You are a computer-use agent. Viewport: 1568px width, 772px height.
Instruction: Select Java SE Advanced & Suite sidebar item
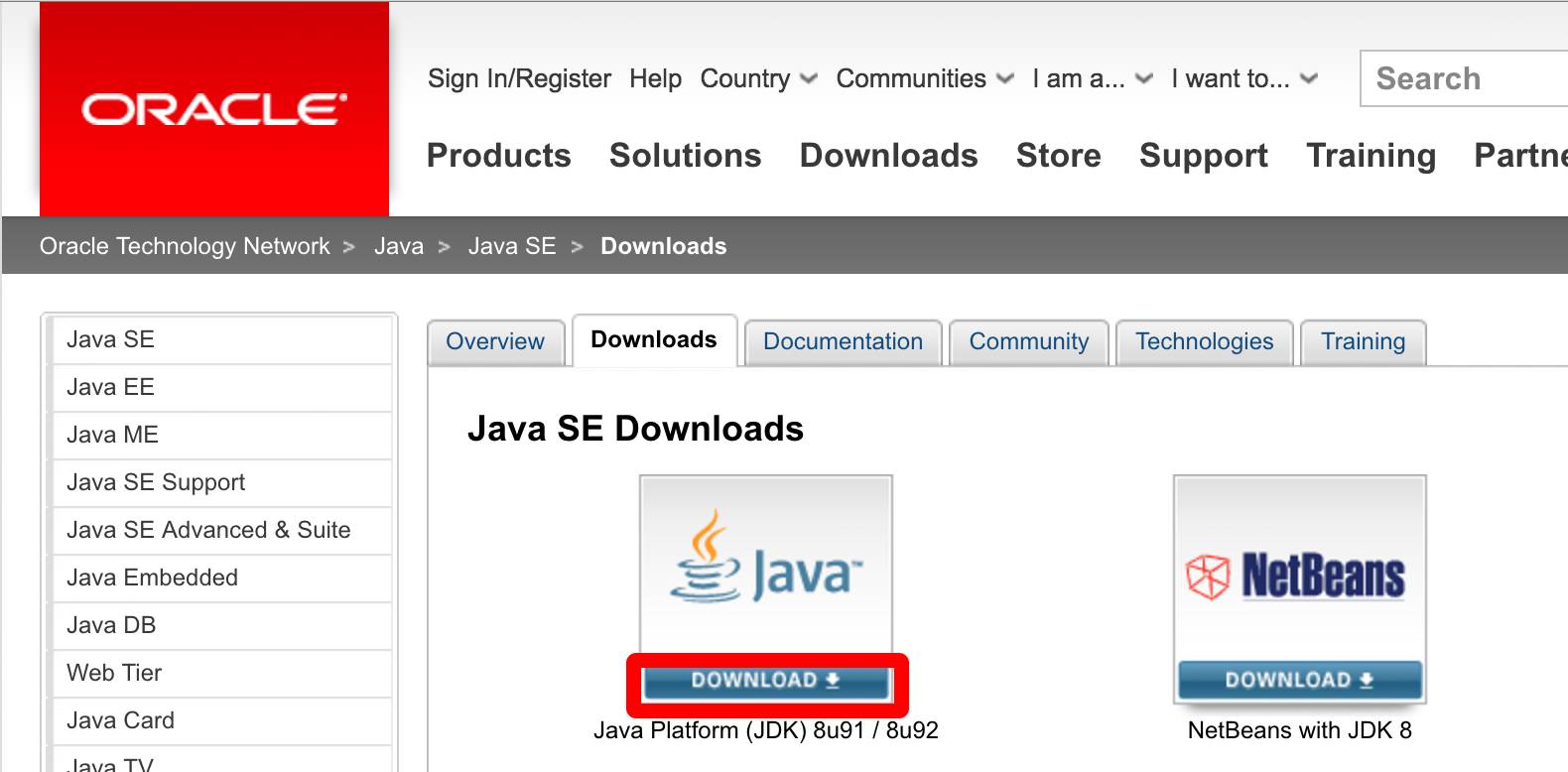click(222, 530)
